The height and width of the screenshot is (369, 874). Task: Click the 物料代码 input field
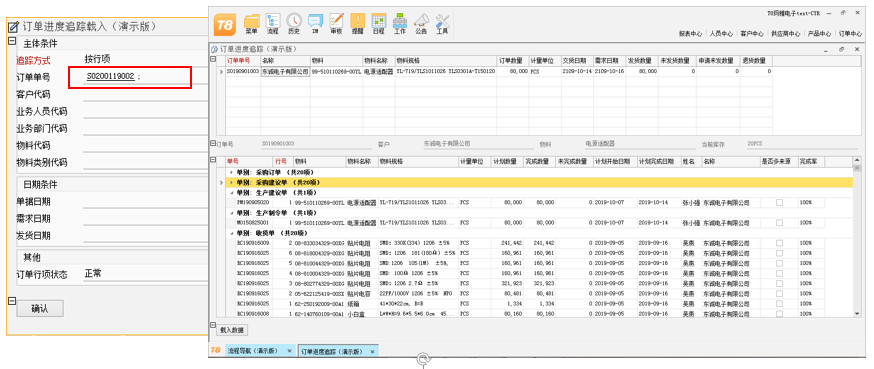(145, 146)
